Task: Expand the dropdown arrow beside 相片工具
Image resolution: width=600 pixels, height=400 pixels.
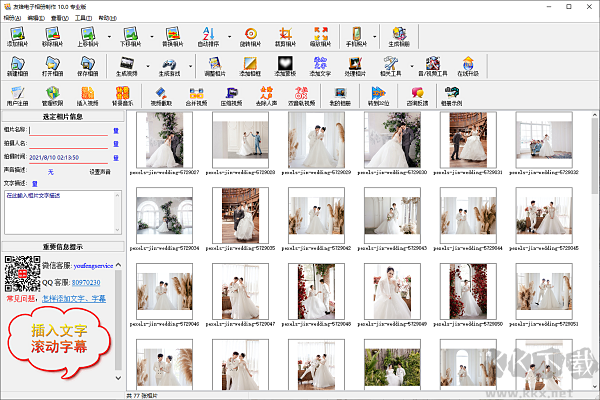Action: (x=411, y=69)
